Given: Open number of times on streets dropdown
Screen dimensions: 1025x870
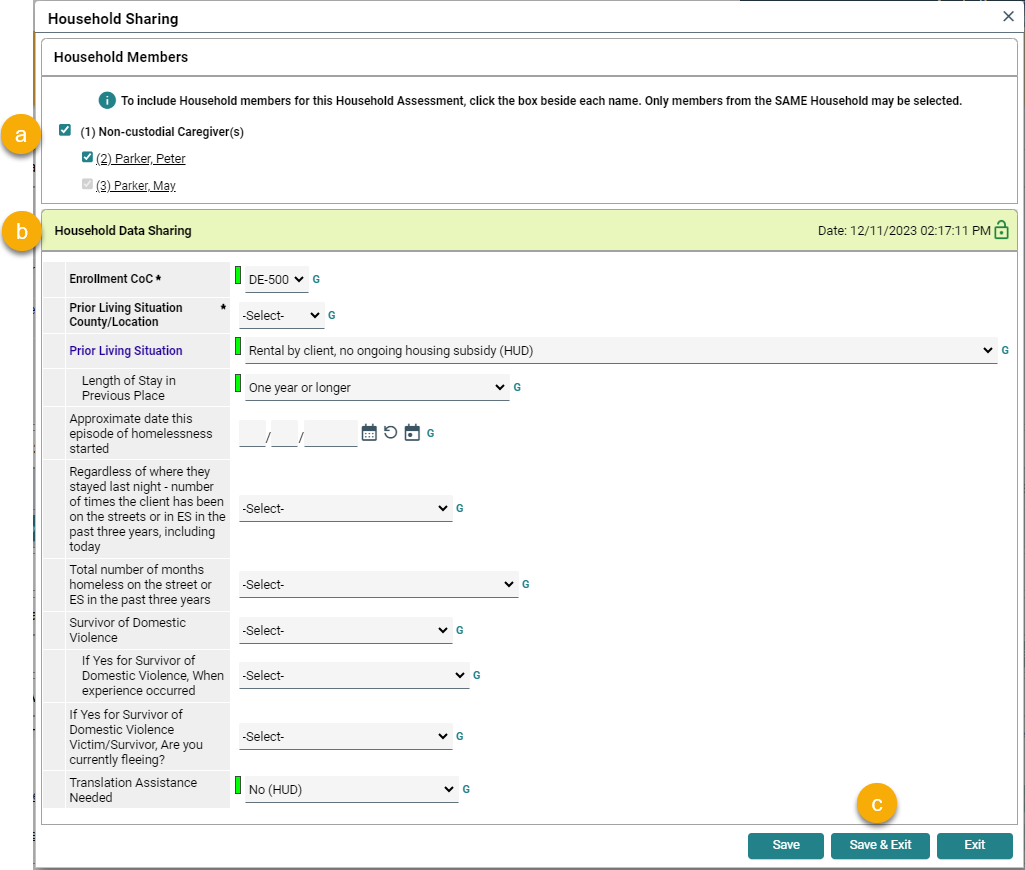Looking at the screenshot, I should 346,509.
